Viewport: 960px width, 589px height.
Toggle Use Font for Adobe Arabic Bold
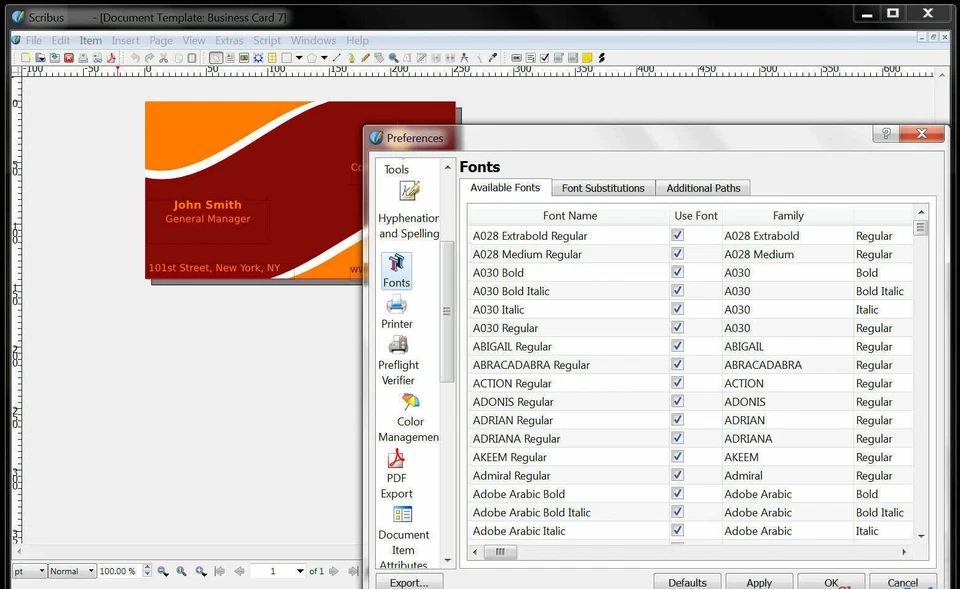tap(677, 494)
